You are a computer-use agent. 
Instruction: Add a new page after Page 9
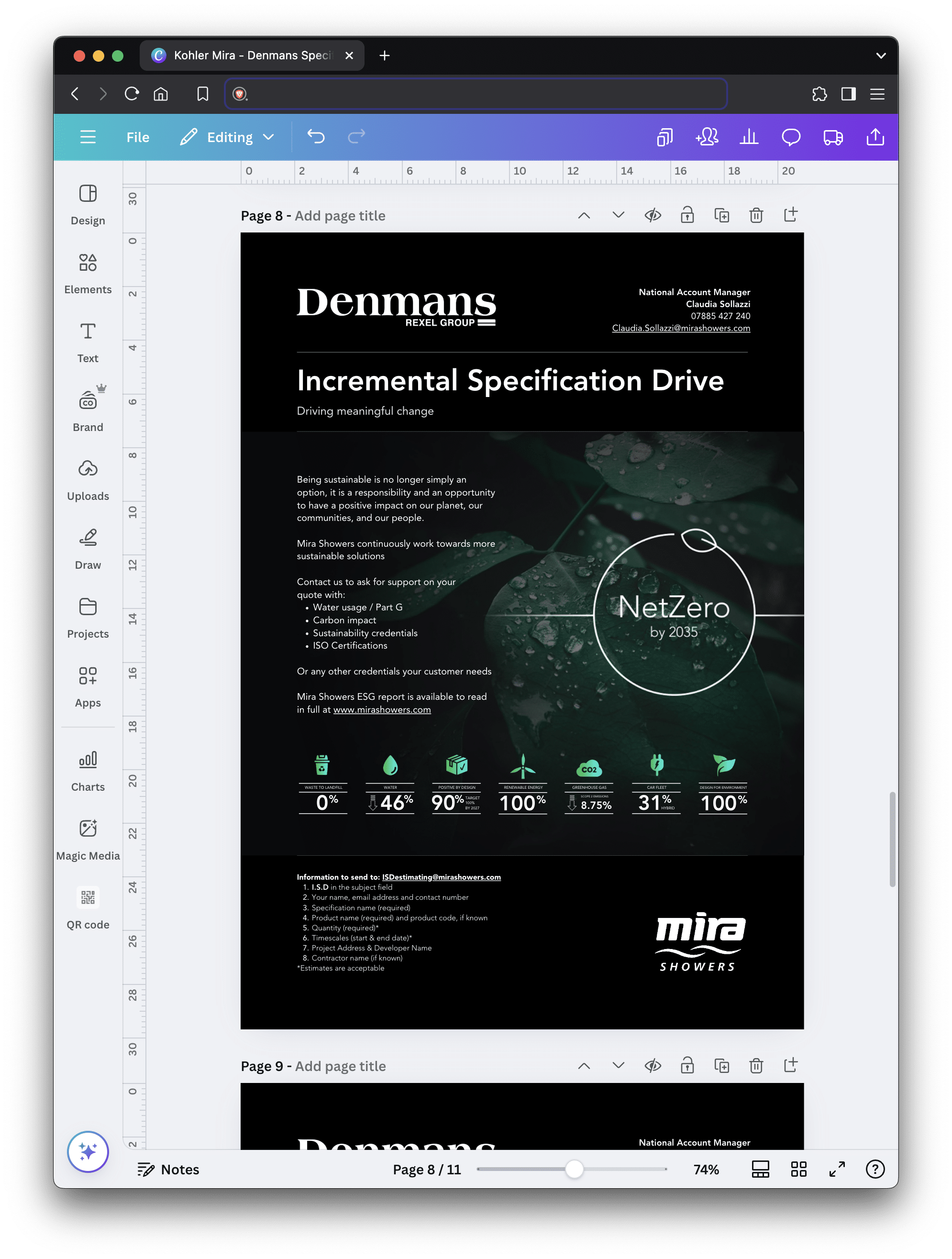coord(790,1065)
